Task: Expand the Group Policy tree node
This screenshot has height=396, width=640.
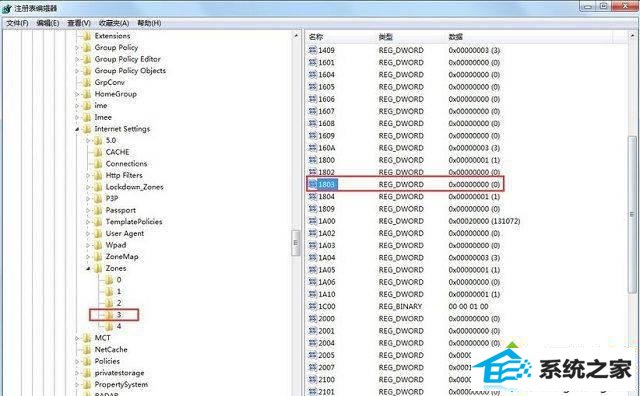Action: tap(77, 48)
